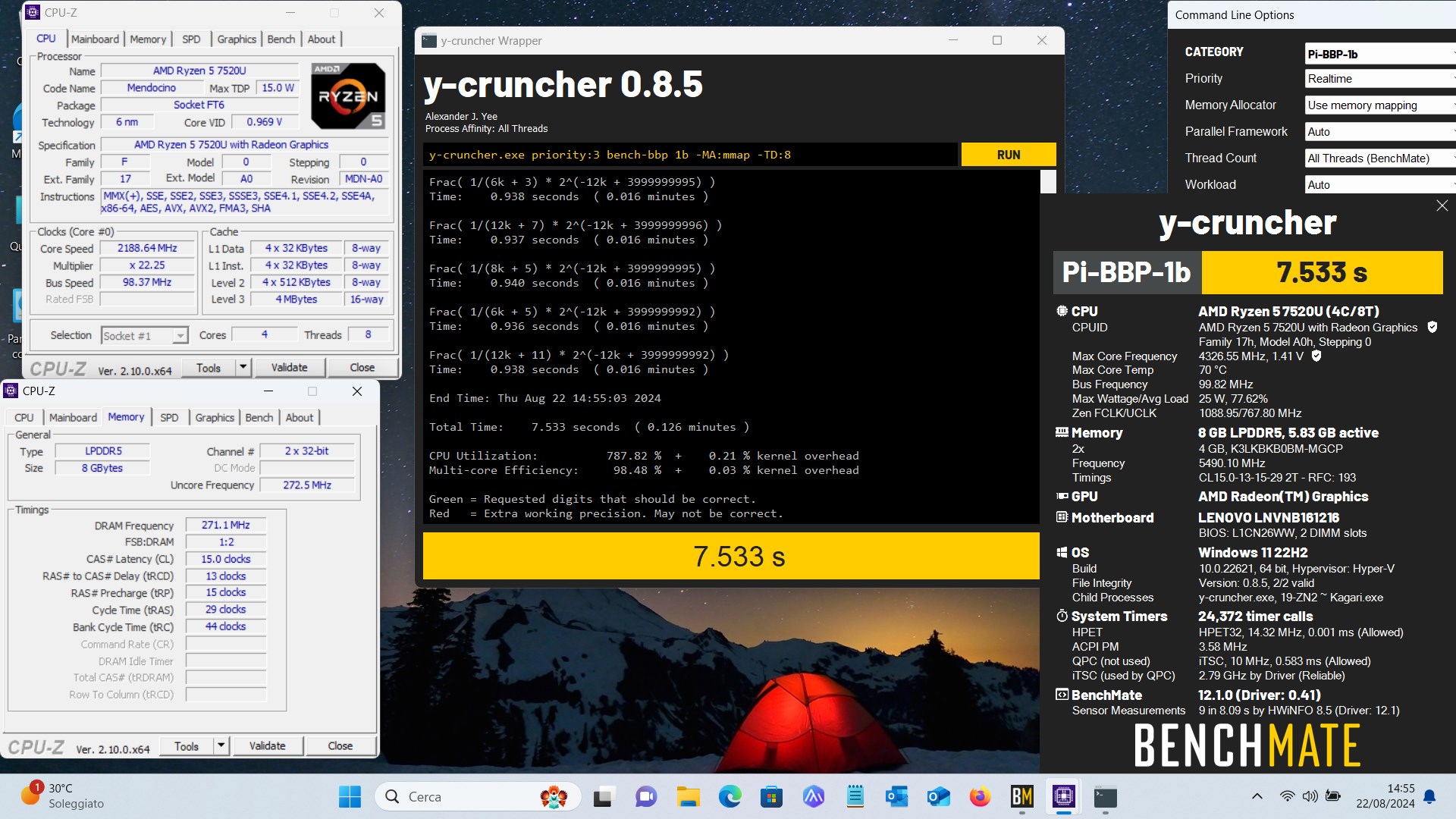
Task: Launch Microsoft Edge from the taskbar
Action: (x=730, y=797)
